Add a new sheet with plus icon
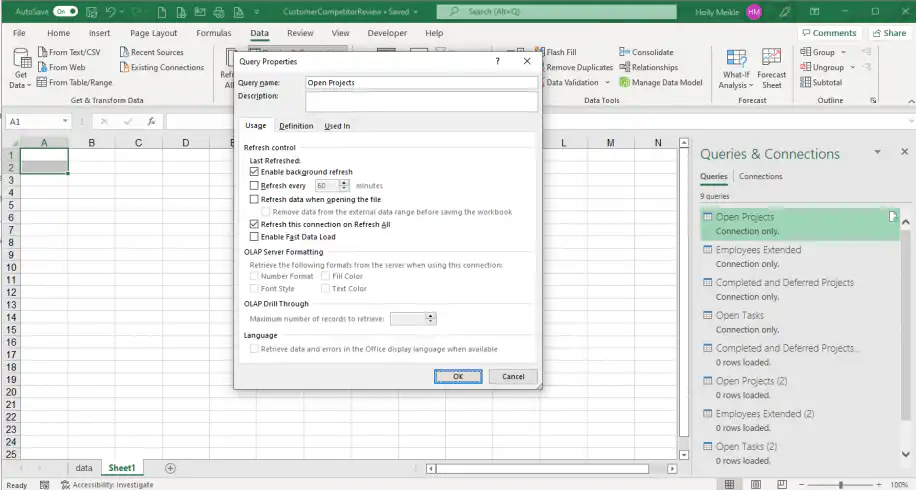This screenshot has height=490, width=916. pyautogui.click(x=170, y=468)
